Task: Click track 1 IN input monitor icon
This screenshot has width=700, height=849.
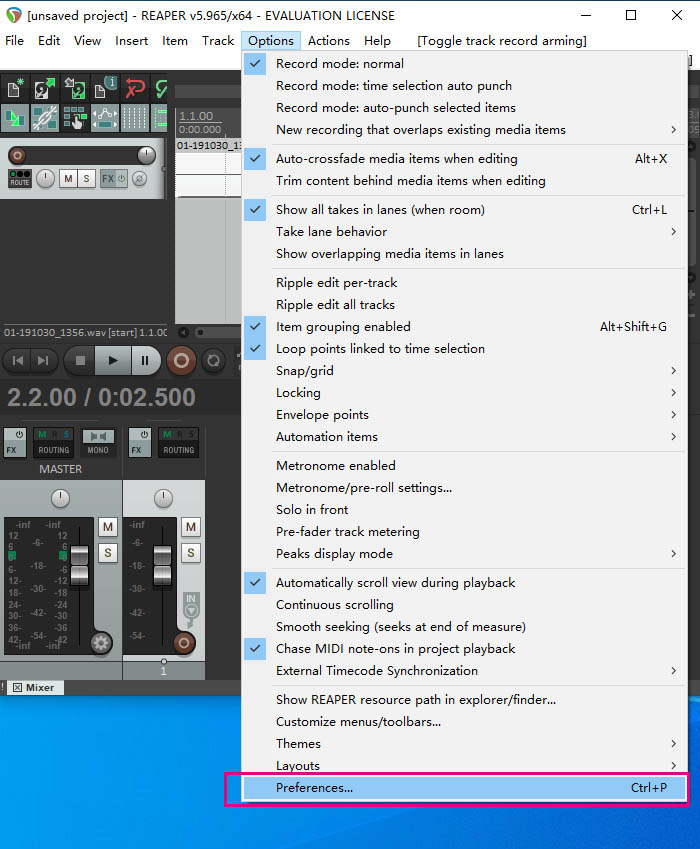Action: click(191, 608)
